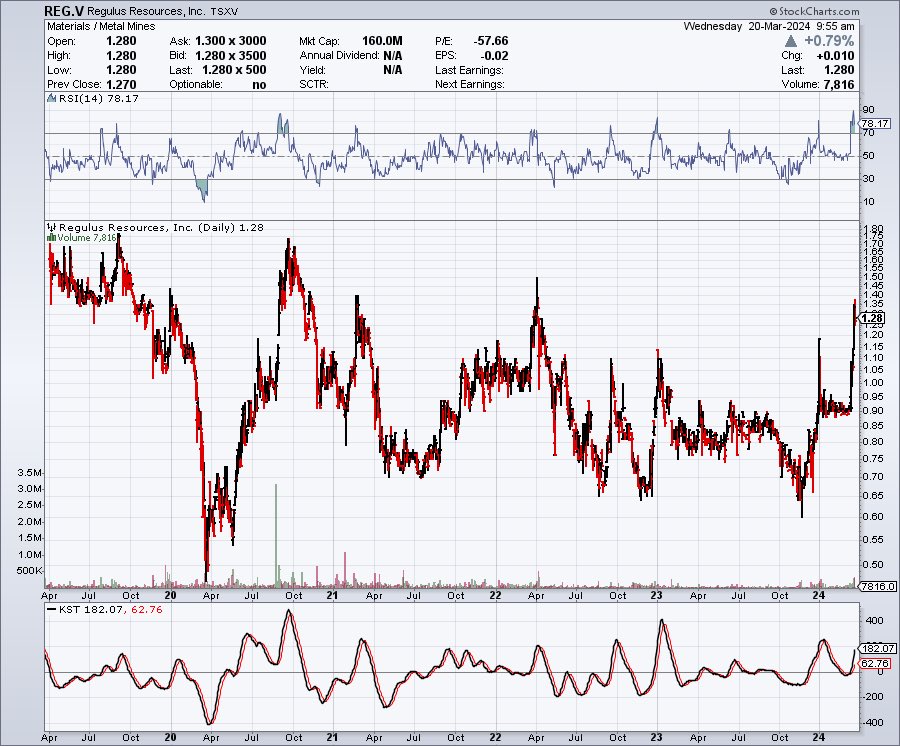Screen dimensions: 900x746
Task: Click the Last Earnings label
Action: (469, 70)
